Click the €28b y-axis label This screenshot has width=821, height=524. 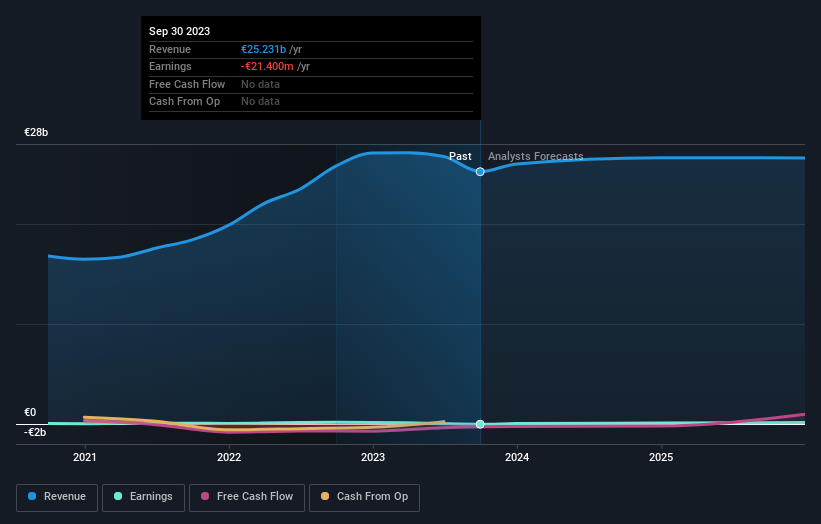pyautogui.click(x=36, y=132)
